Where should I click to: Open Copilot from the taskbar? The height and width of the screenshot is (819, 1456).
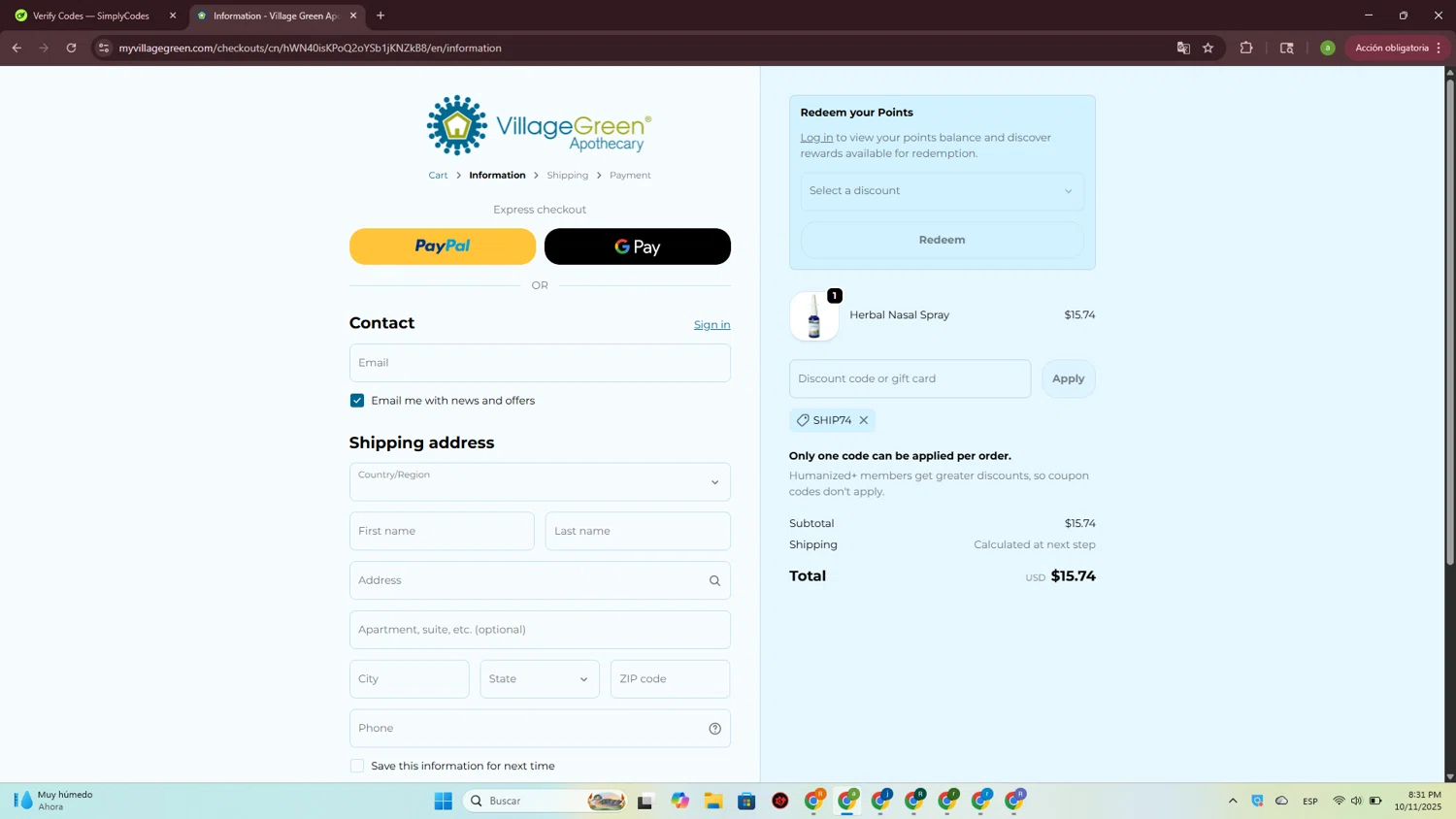pyautogui.click(x=680, y=801)
